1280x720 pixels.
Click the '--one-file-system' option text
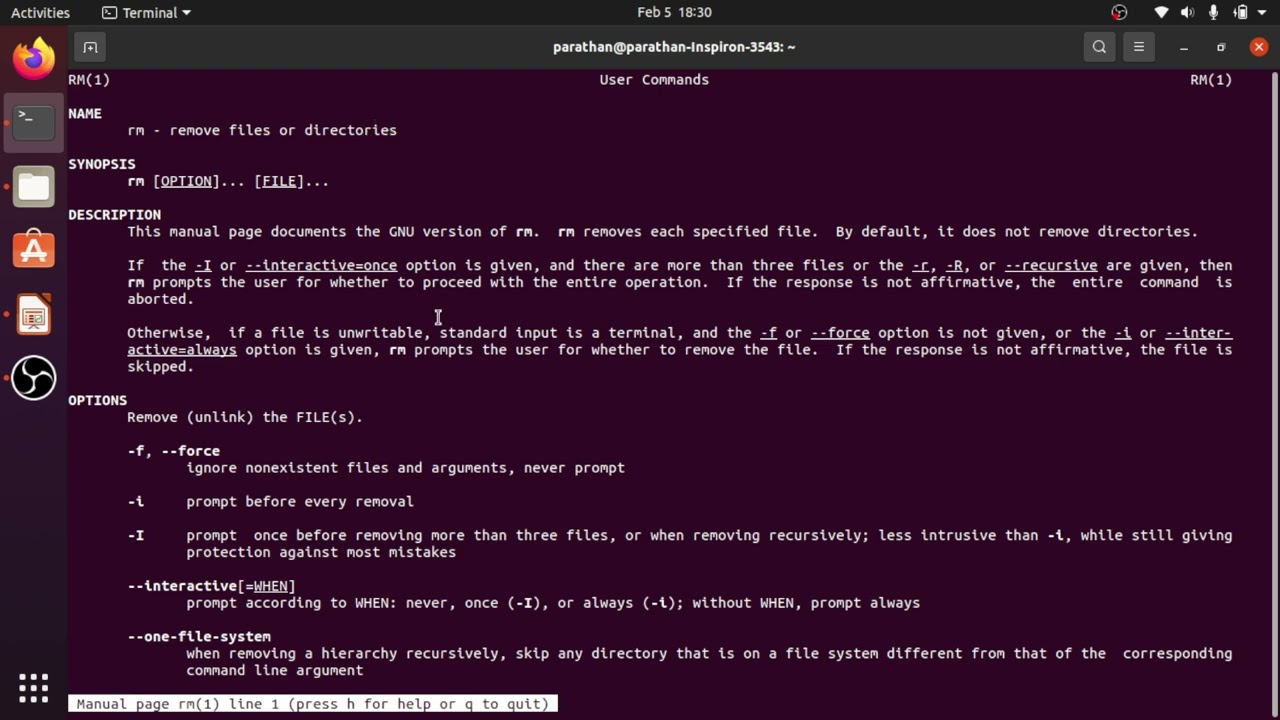(199, 637)
